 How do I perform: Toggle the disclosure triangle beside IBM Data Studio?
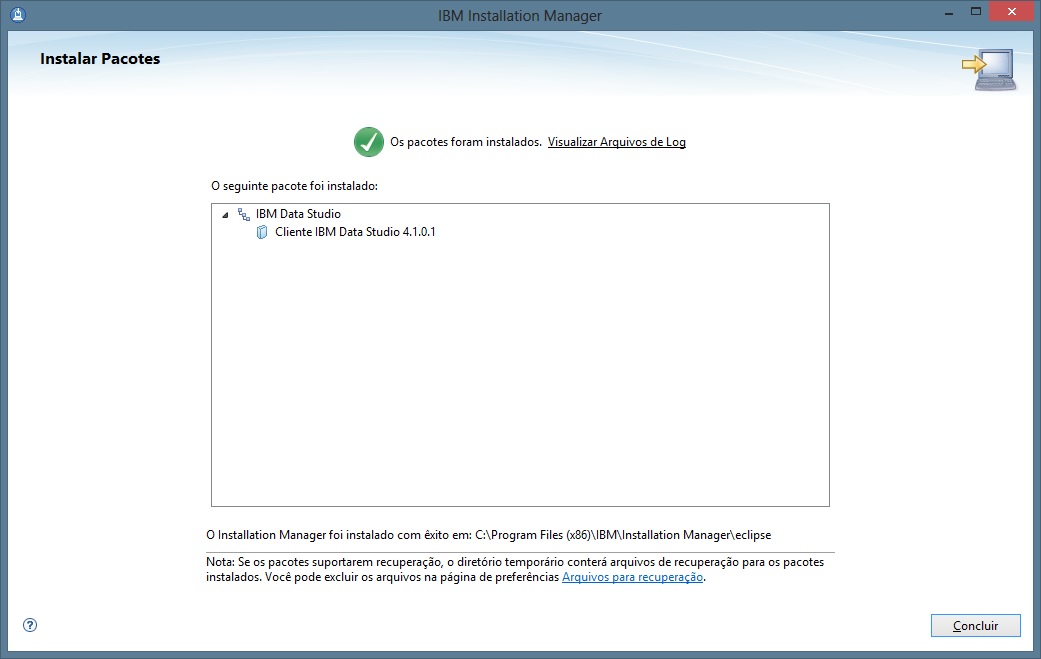click(226, 213)
